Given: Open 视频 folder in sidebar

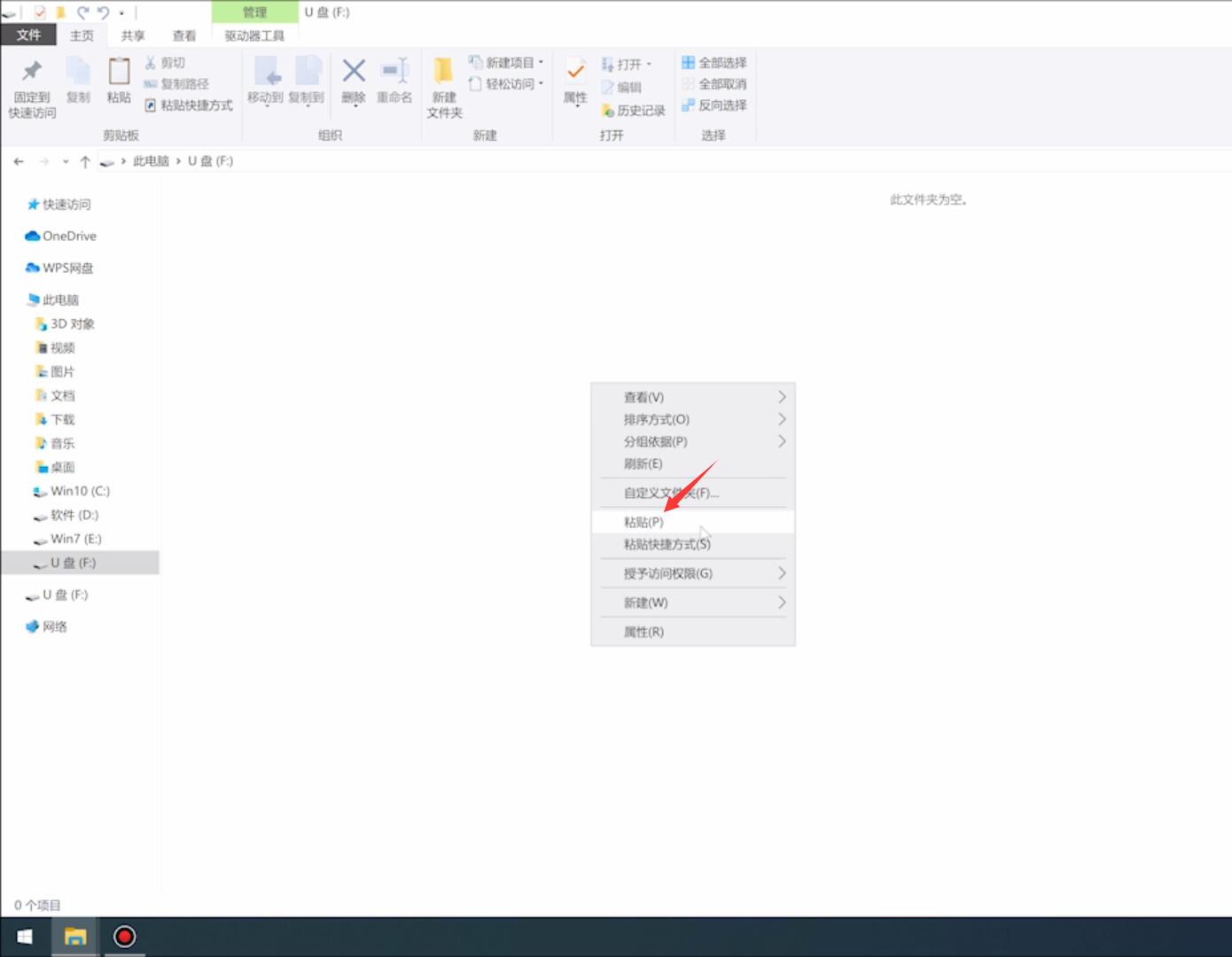Looking at the screenshot, I should [62, 348].
